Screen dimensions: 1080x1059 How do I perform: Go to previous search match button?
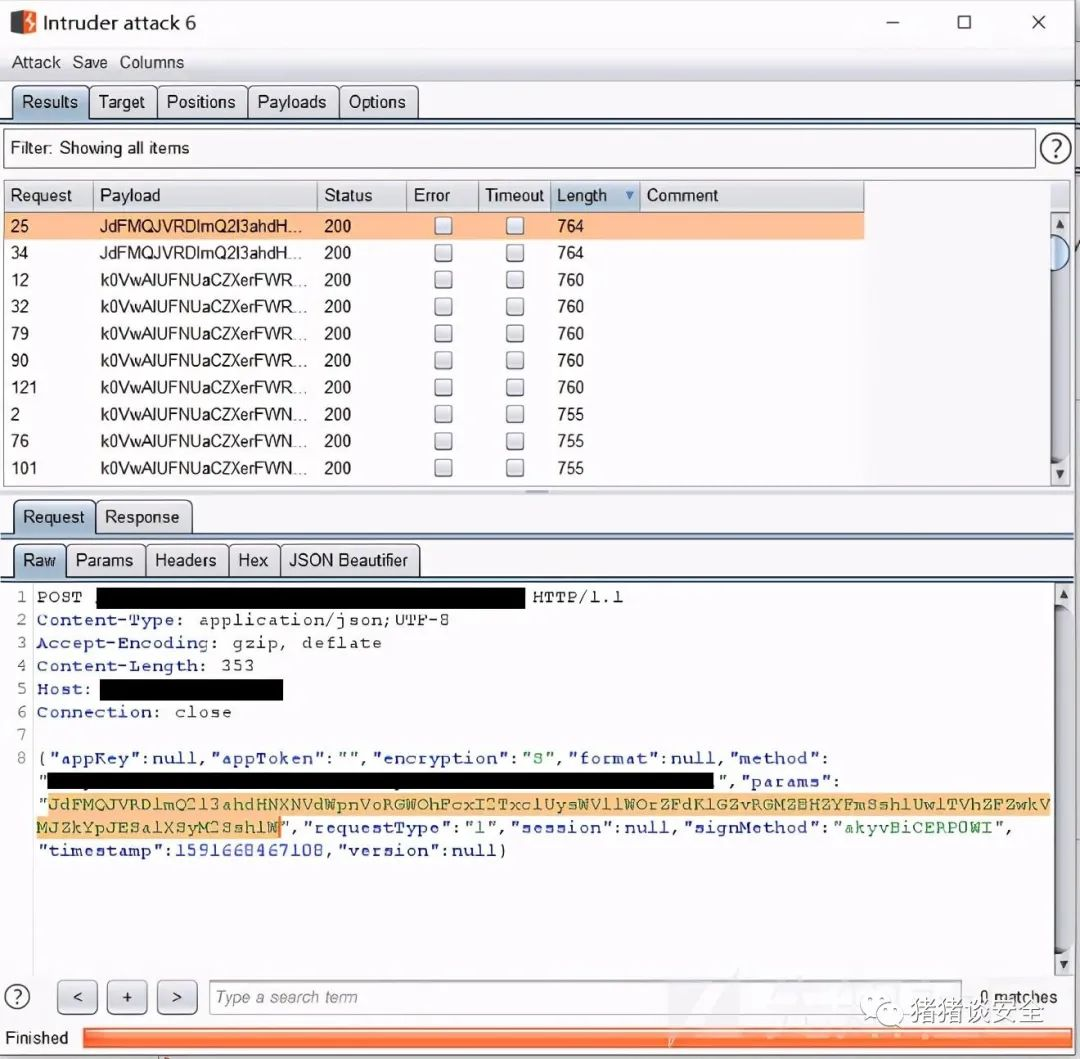tap(77, 997)
